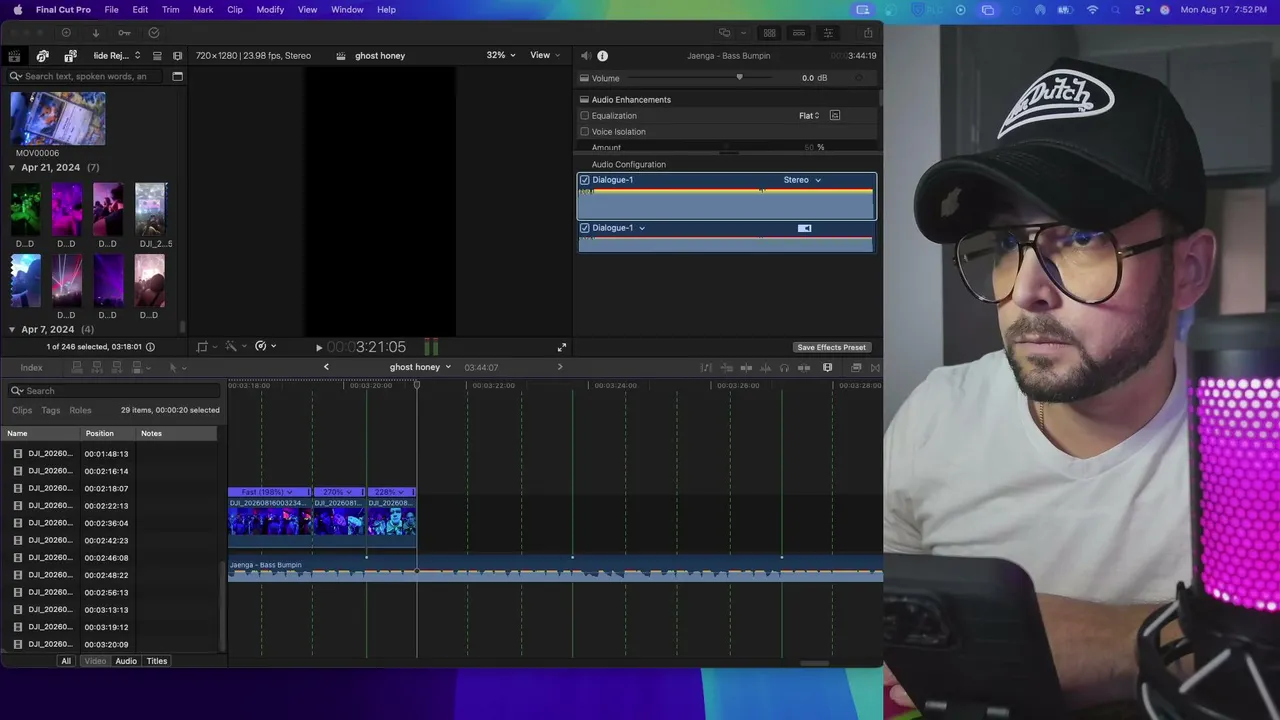The image size is (1280, 720).
Task: Open the File menu
Action: point(112,10)
